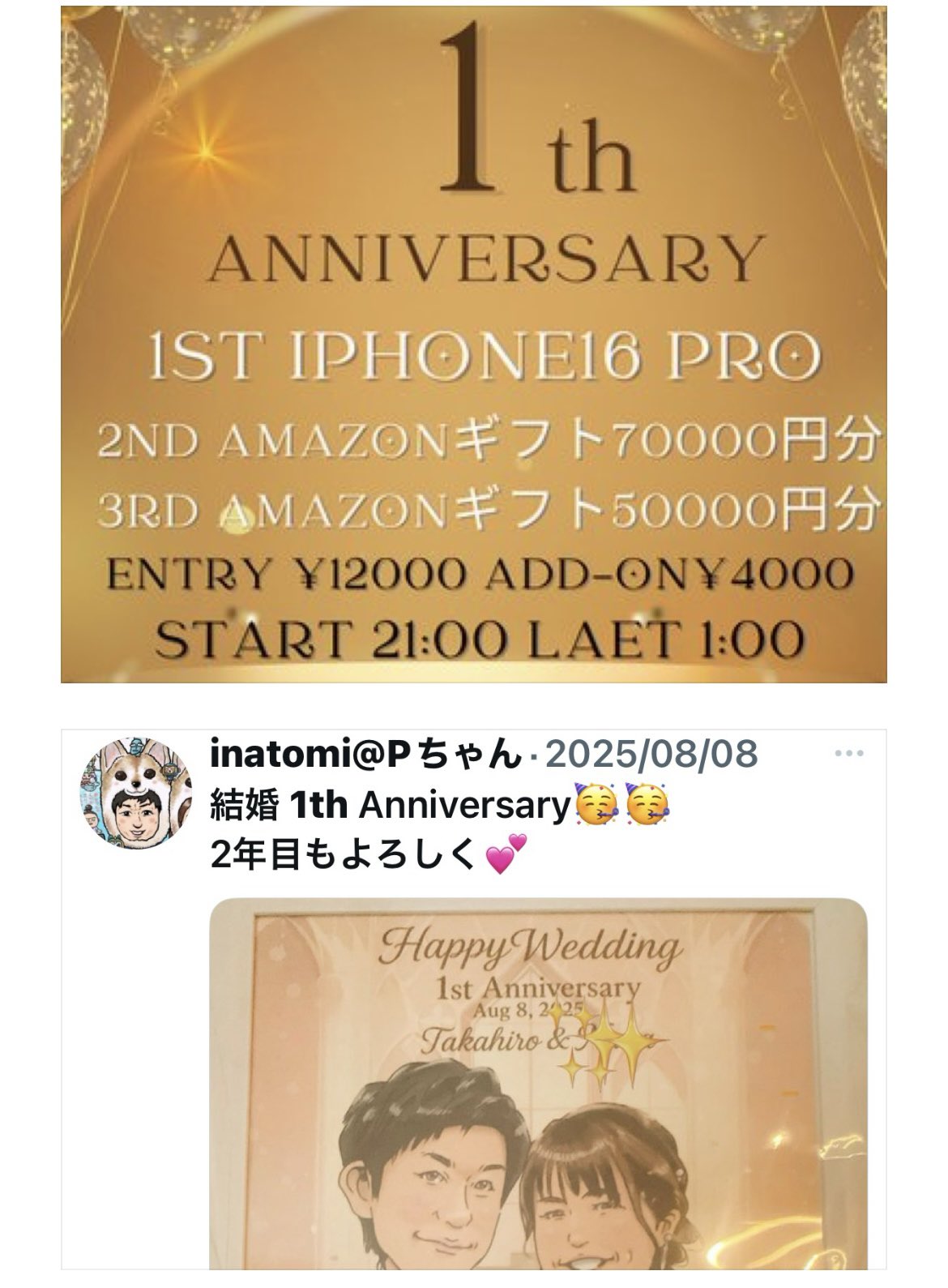Click the 2025/08/08 post date
Image resolution: width=948 pixels, height=1288 pixels.
pyautogui.click(x=651, y=755)
